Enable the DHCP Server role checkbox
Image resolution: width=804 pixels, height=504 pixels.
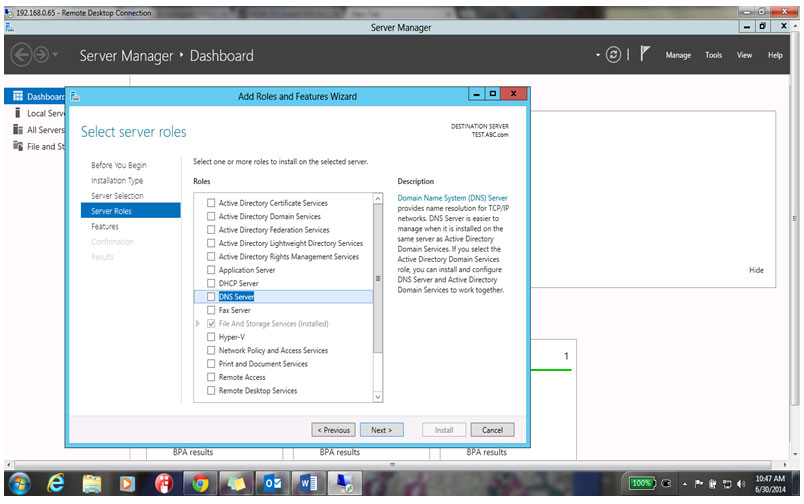(x=211, y=283)
